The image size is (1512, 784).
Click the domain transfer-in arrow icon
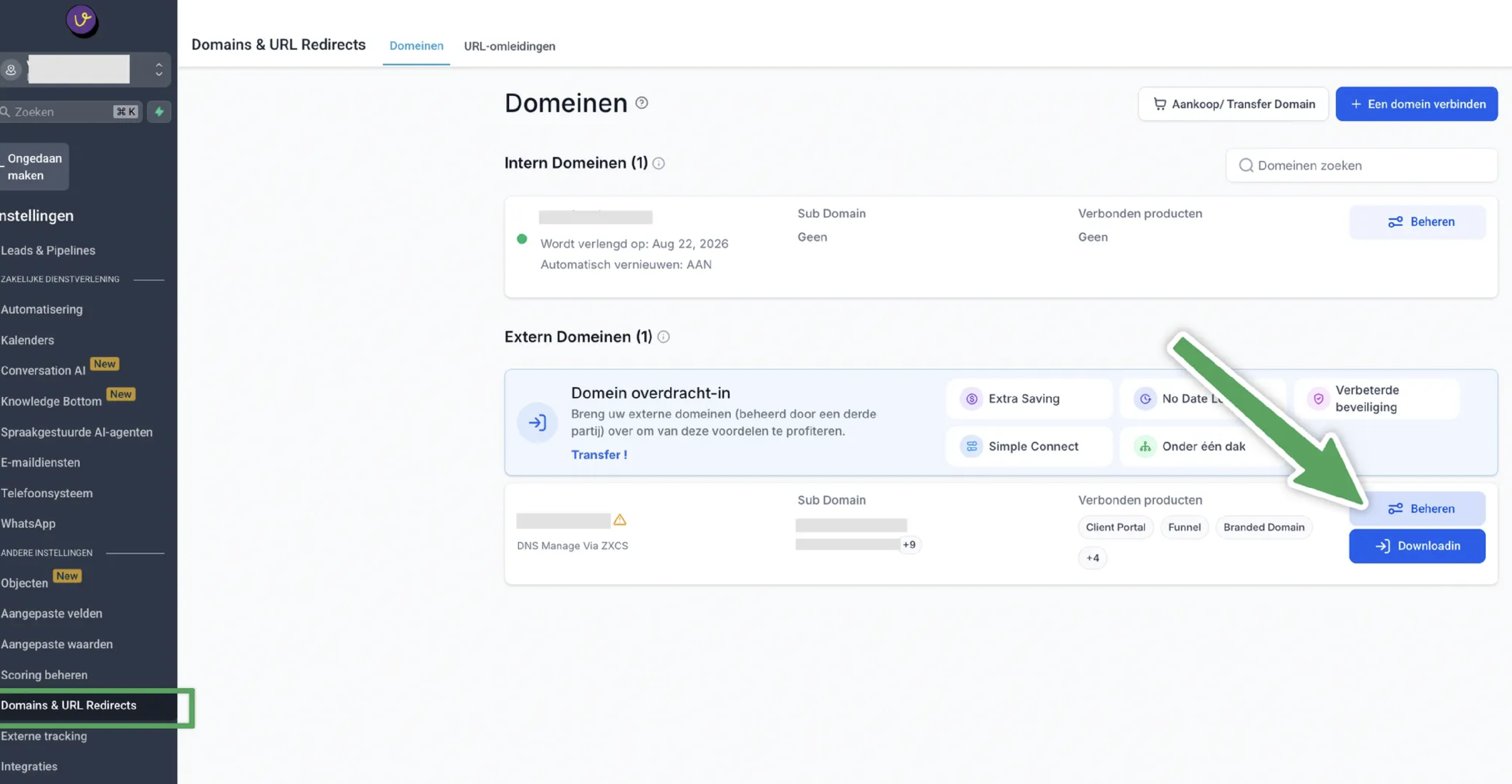(537, 423)
